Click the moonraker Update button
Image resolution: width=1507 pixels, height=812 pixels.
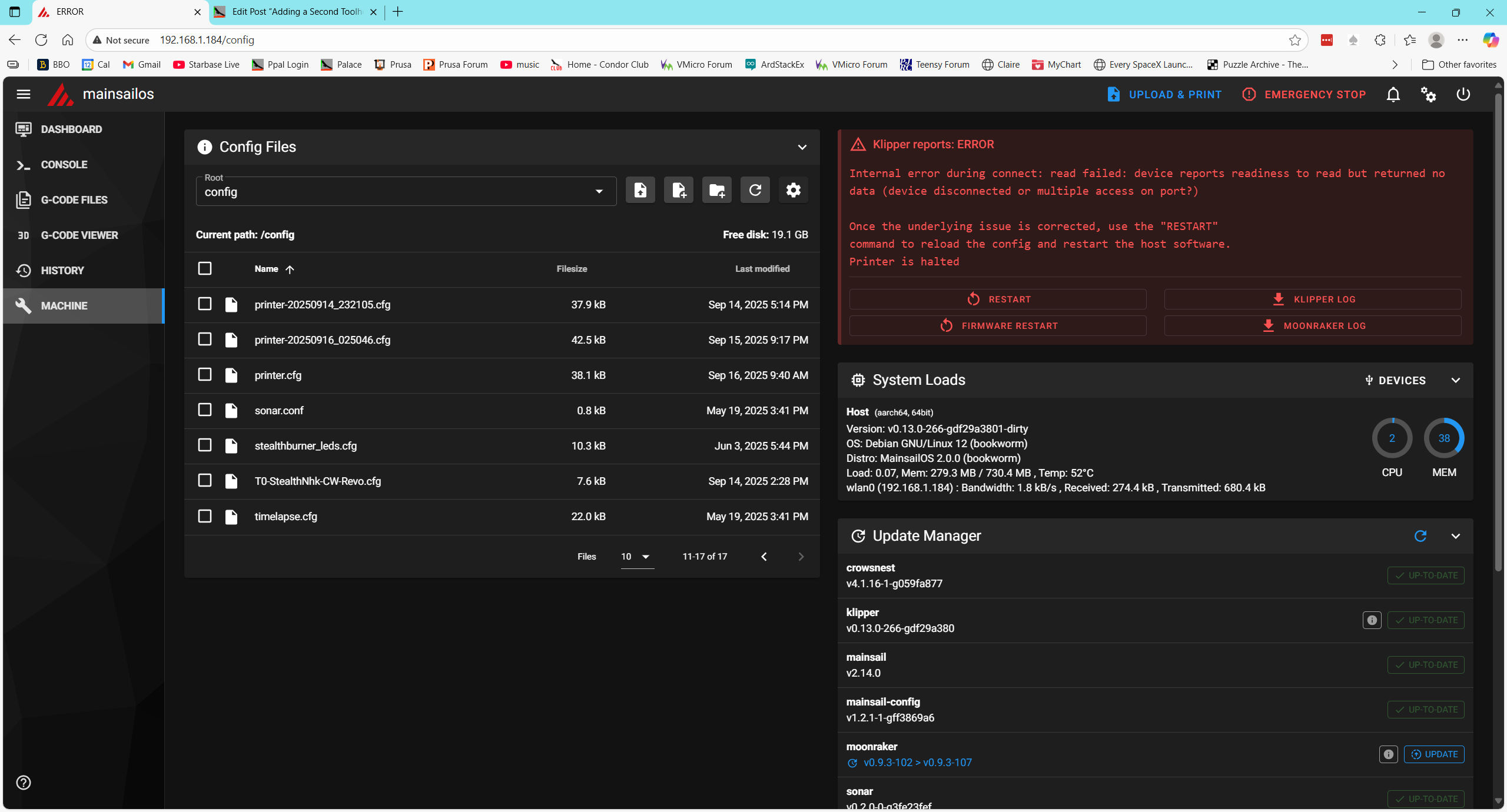pos(1433,754)
